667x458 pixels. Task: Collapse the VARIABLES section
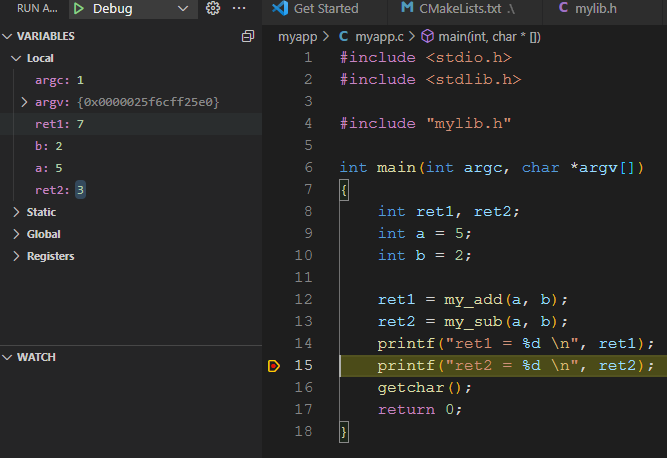click(x=7, y=37)
